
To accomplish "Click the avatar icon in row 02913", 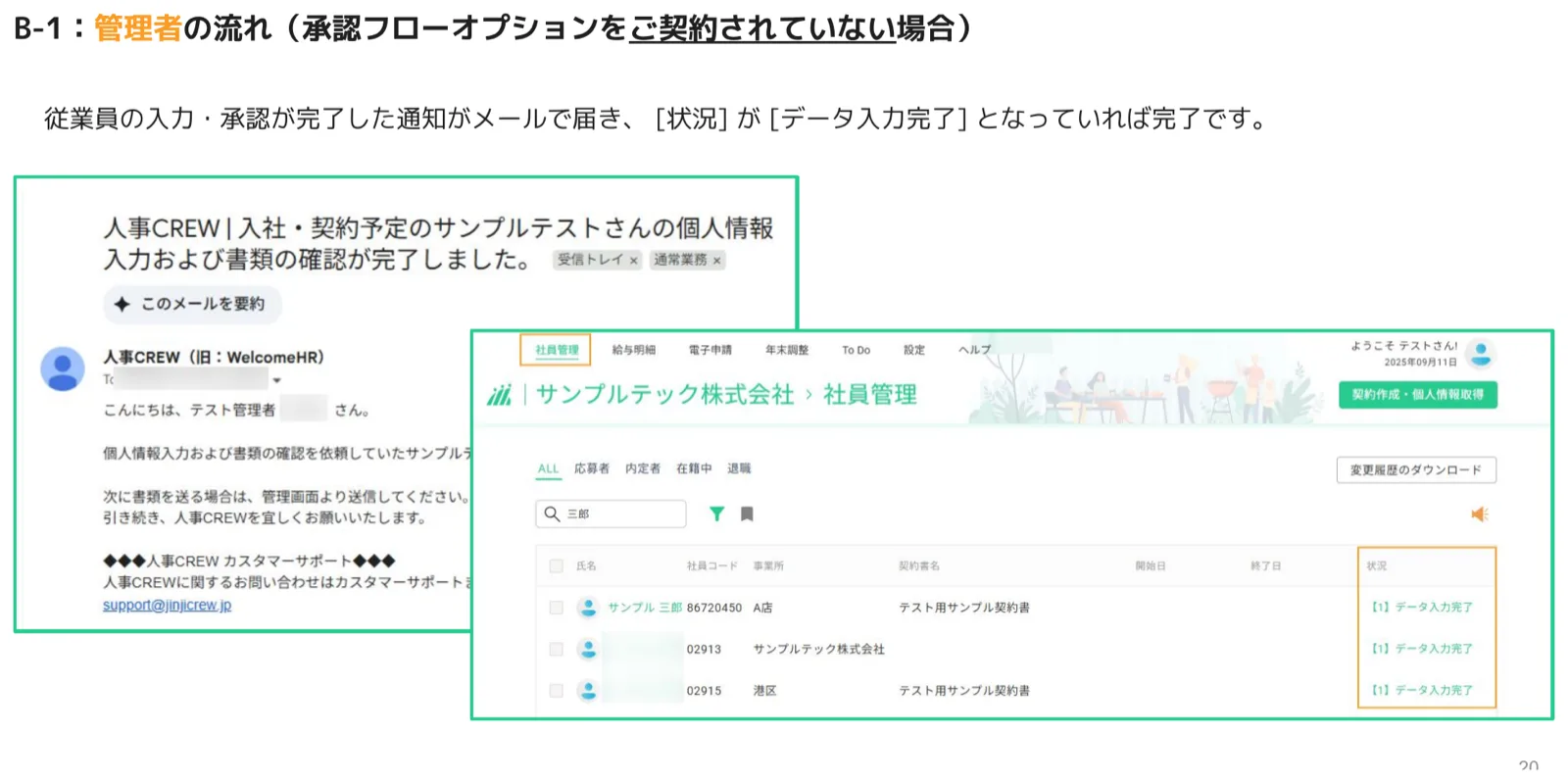I will point(588,649).
